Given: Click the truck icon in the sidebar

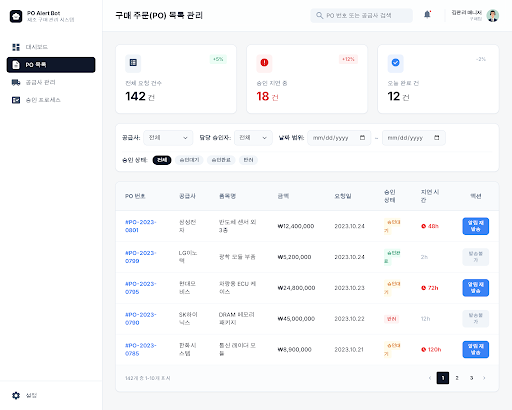Looking at the screenshot, I should coord(16,82).
